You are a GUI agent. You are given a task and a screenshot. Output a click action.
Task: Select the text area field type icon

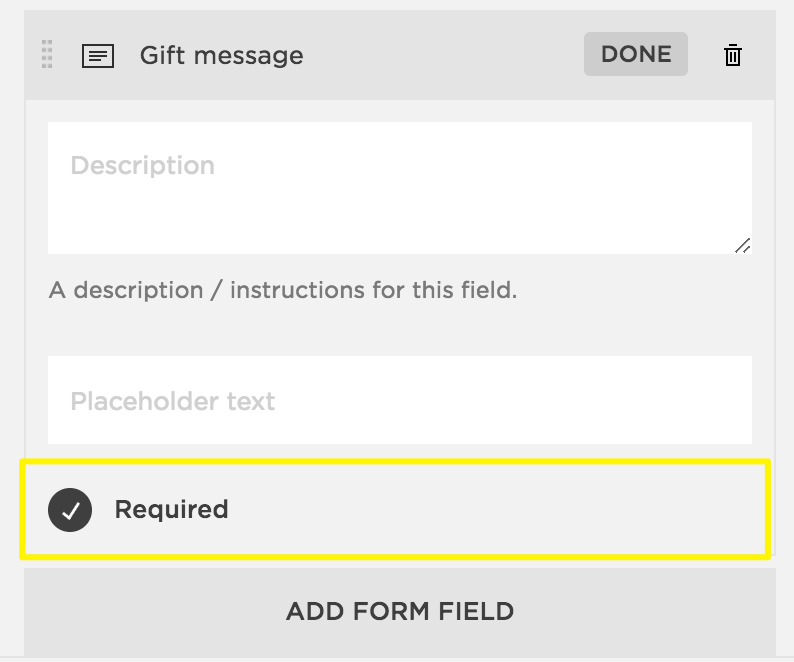(98, 56)
